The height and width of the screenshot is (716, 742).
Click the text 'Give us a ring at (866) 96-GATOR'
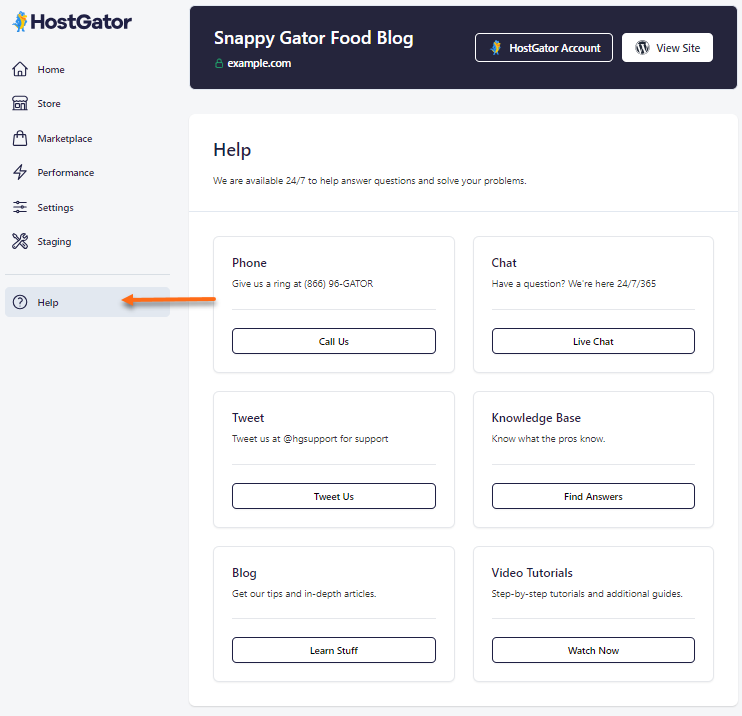[302, 284]
